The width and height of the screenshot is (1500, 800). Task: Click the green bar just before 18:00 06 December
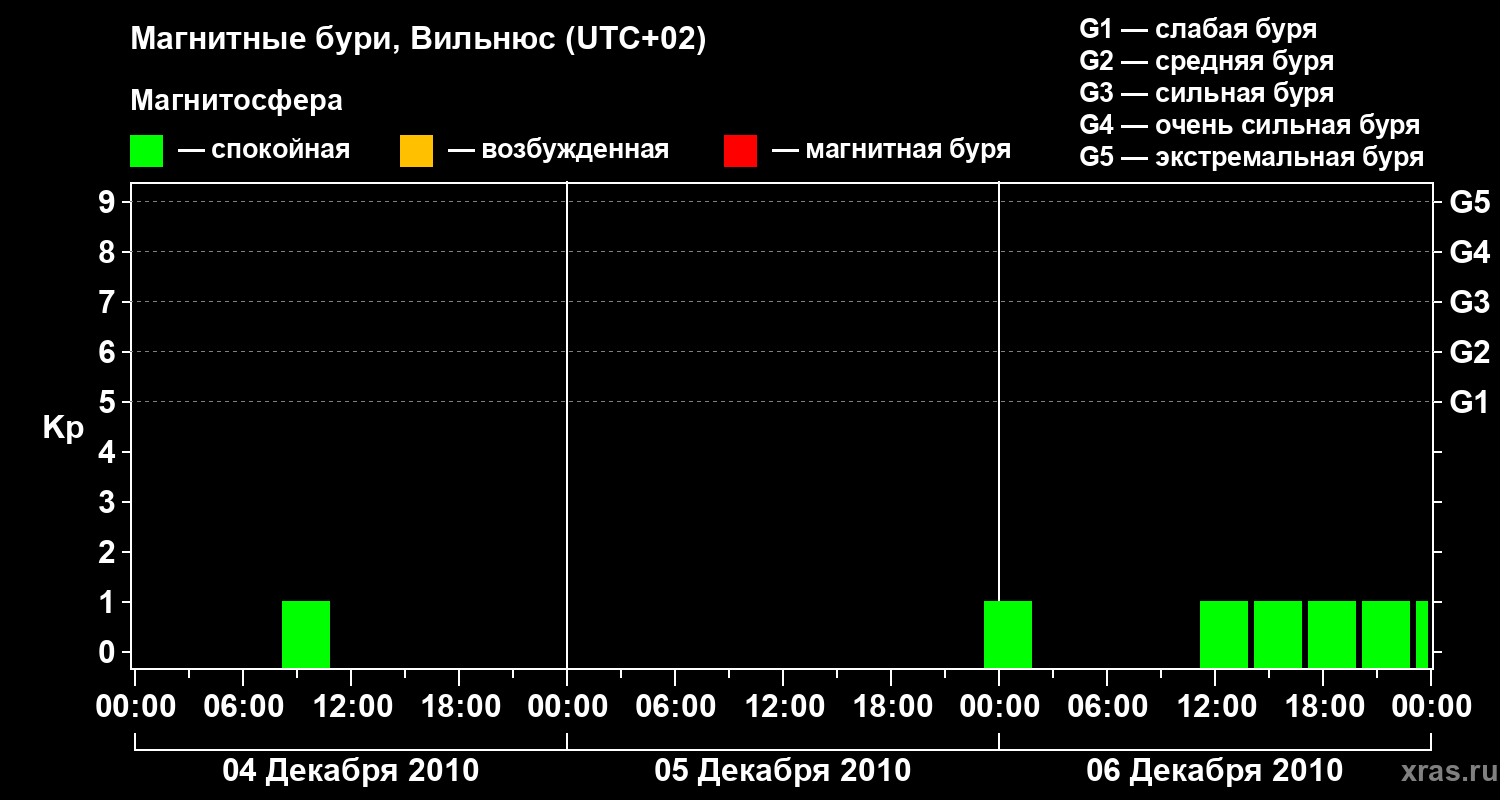(1278, 634)
